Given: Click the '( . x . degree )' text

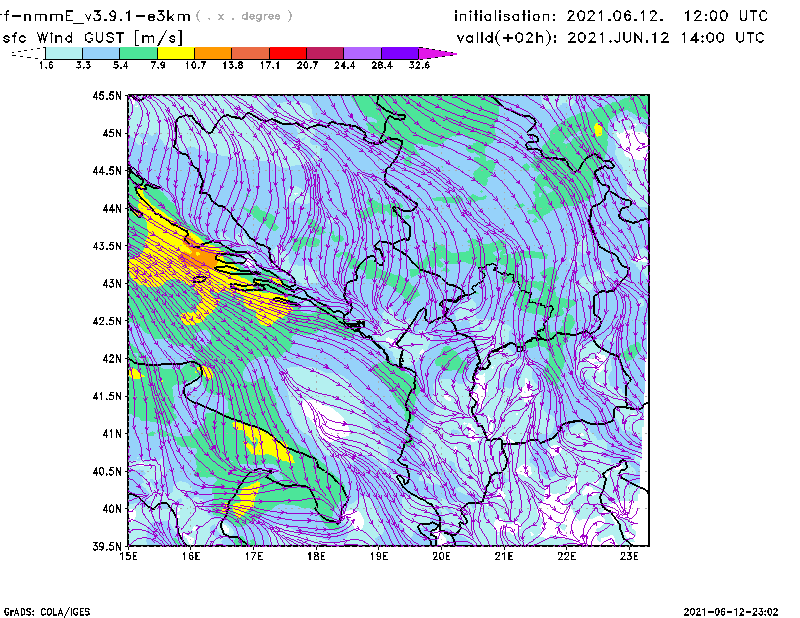Looking at the screenshot, I should coord(244,16).
